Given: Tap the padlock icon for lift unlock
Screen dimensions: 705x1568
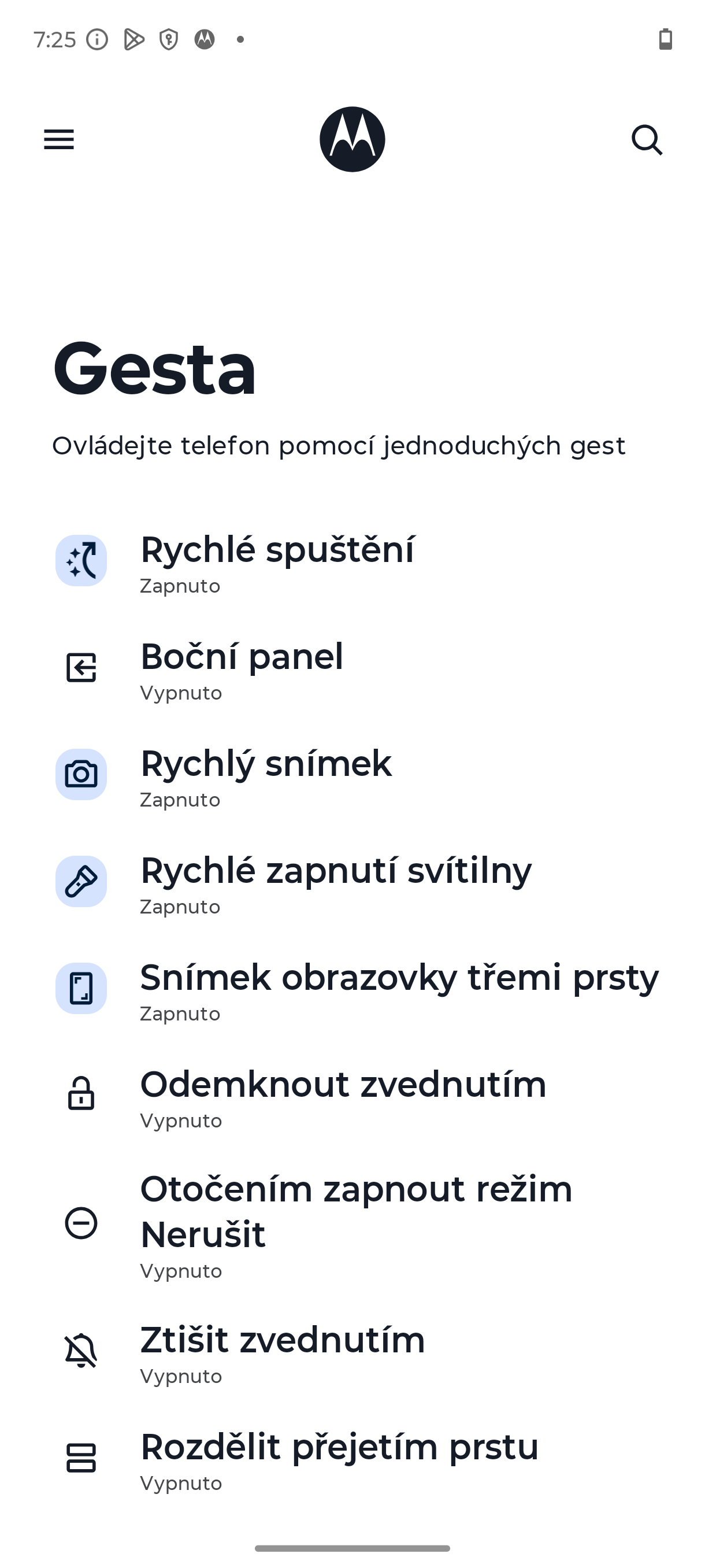Looking at the screenshot, I should (x=81, y=1094).
